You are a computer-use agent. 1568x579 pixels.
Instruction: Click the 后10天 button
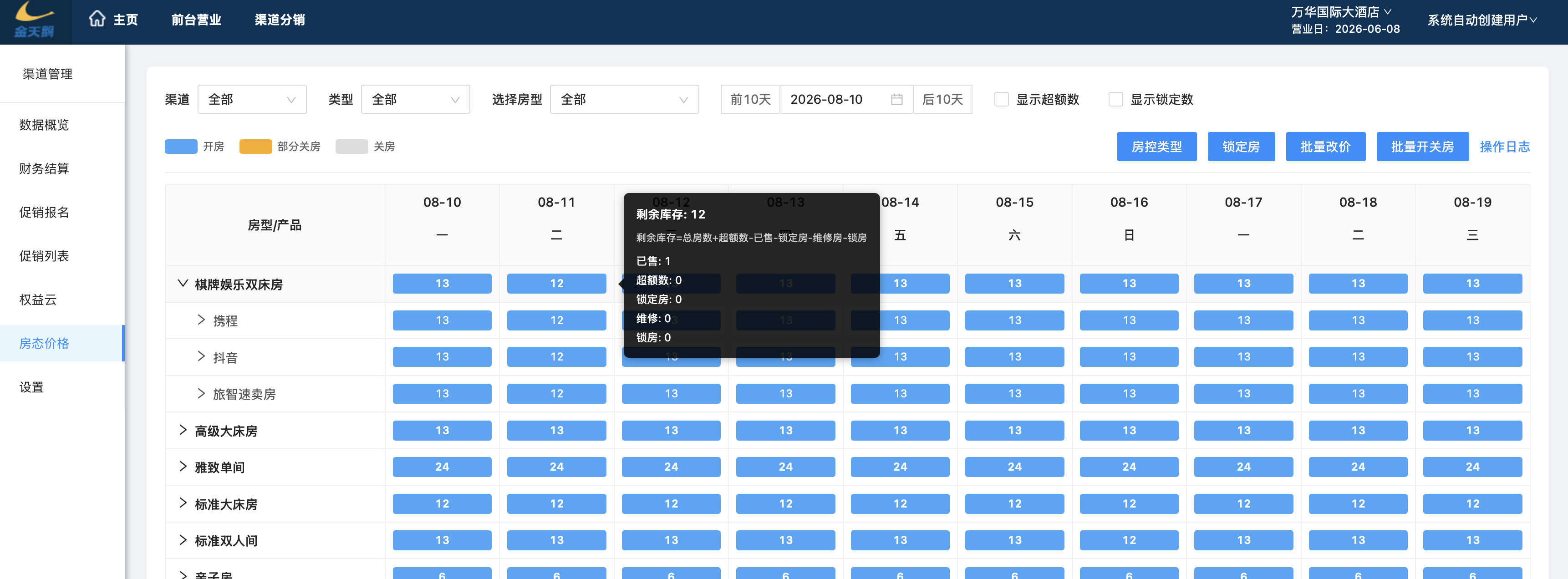pos(943,99)
